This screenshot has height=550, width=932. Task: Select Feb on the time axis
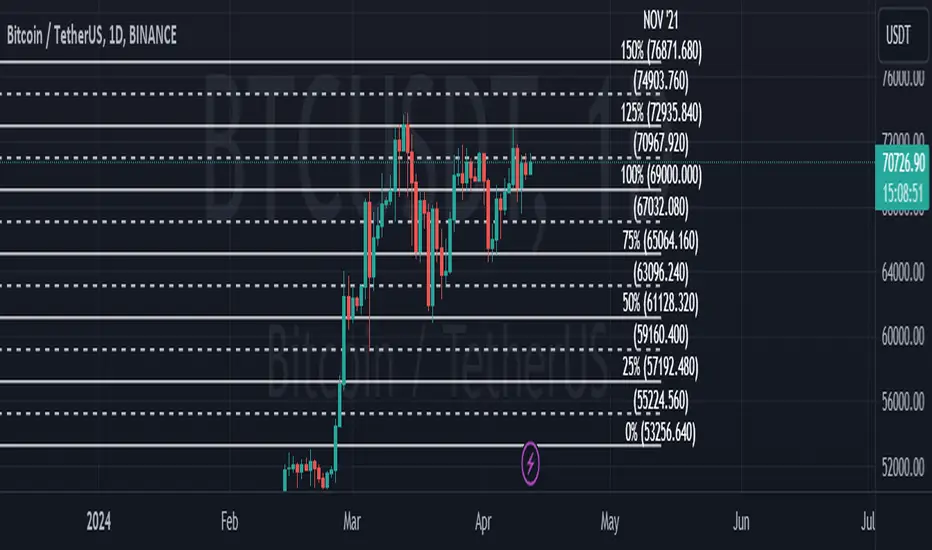230,521
